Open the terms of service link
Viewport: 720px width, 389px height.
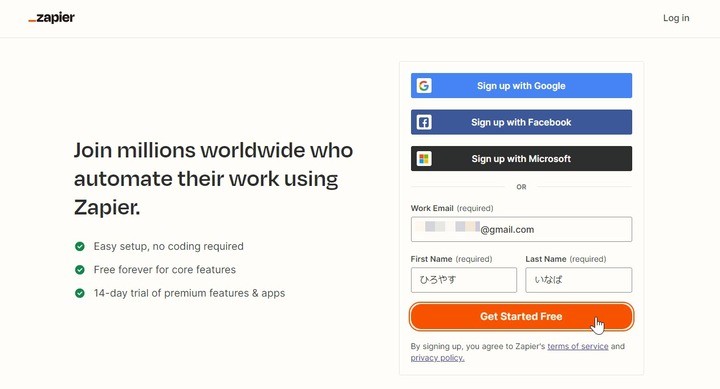578,346
